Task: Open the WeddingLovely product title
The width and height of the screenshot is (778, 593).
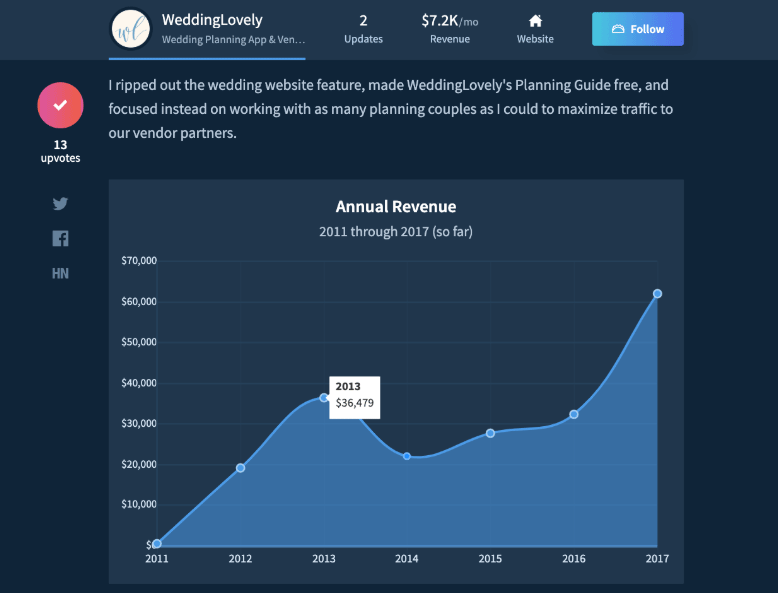Action: tap(212, 20)
